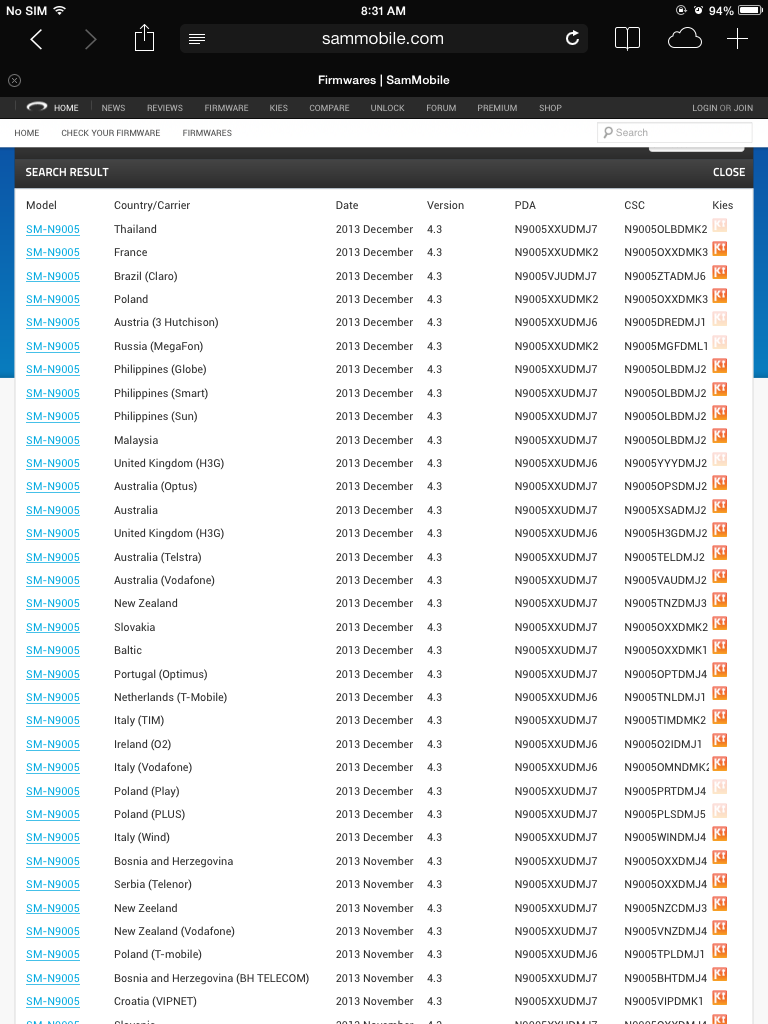
Task: Click Kies icon in the France row
Action: [720, 249]
